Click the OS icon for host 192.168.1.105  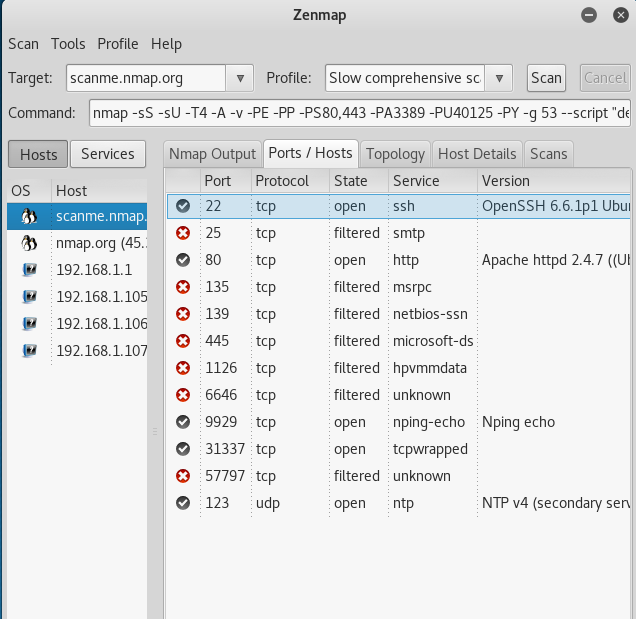coord(29,297)
